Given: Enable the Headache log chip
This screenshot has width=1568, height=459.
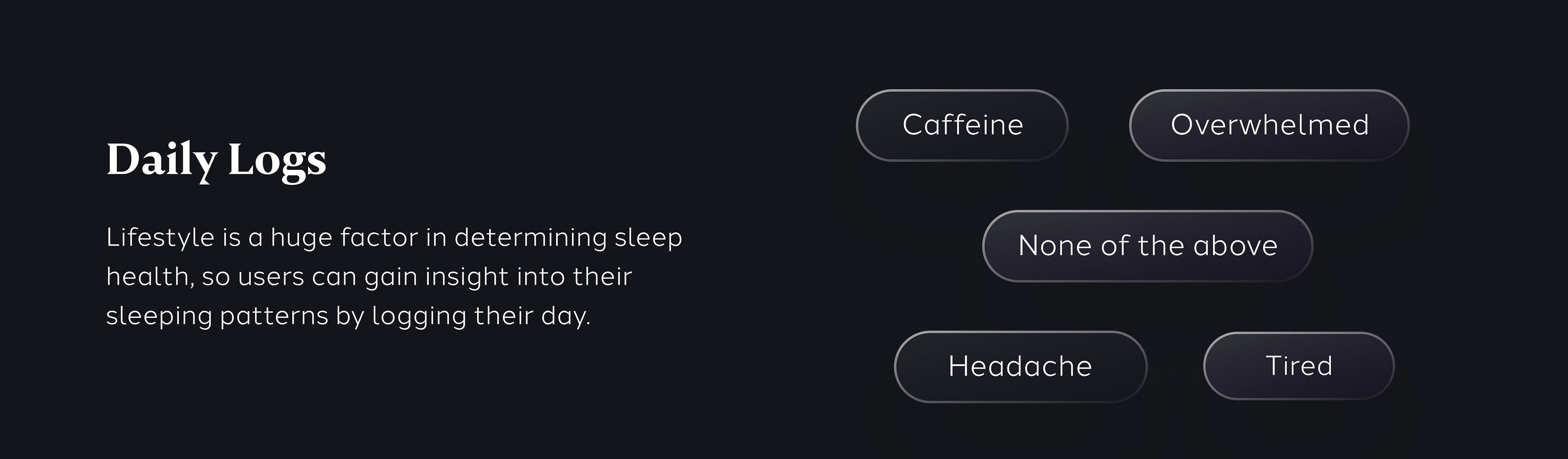Looking at the screenshot, I should pyautogui.click(x=1020, y=367).
